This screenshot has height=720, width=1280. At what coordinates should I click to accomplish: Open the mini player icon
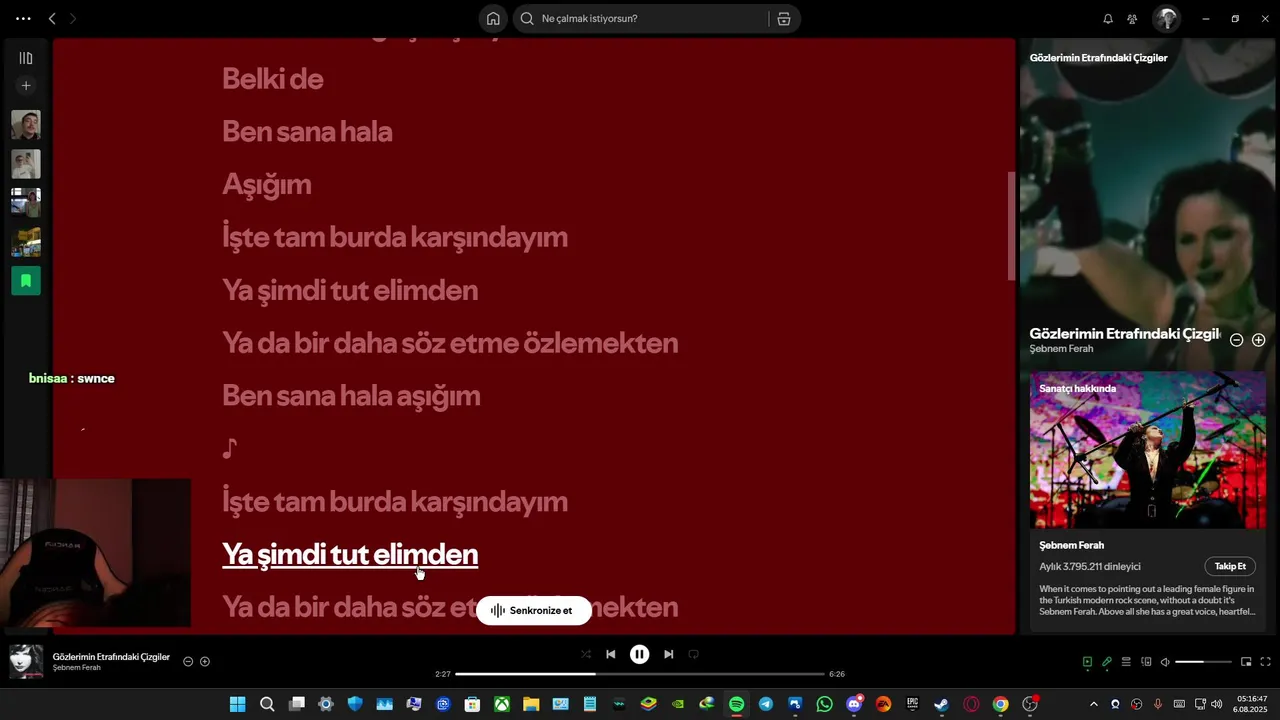tap(1246, 662)
